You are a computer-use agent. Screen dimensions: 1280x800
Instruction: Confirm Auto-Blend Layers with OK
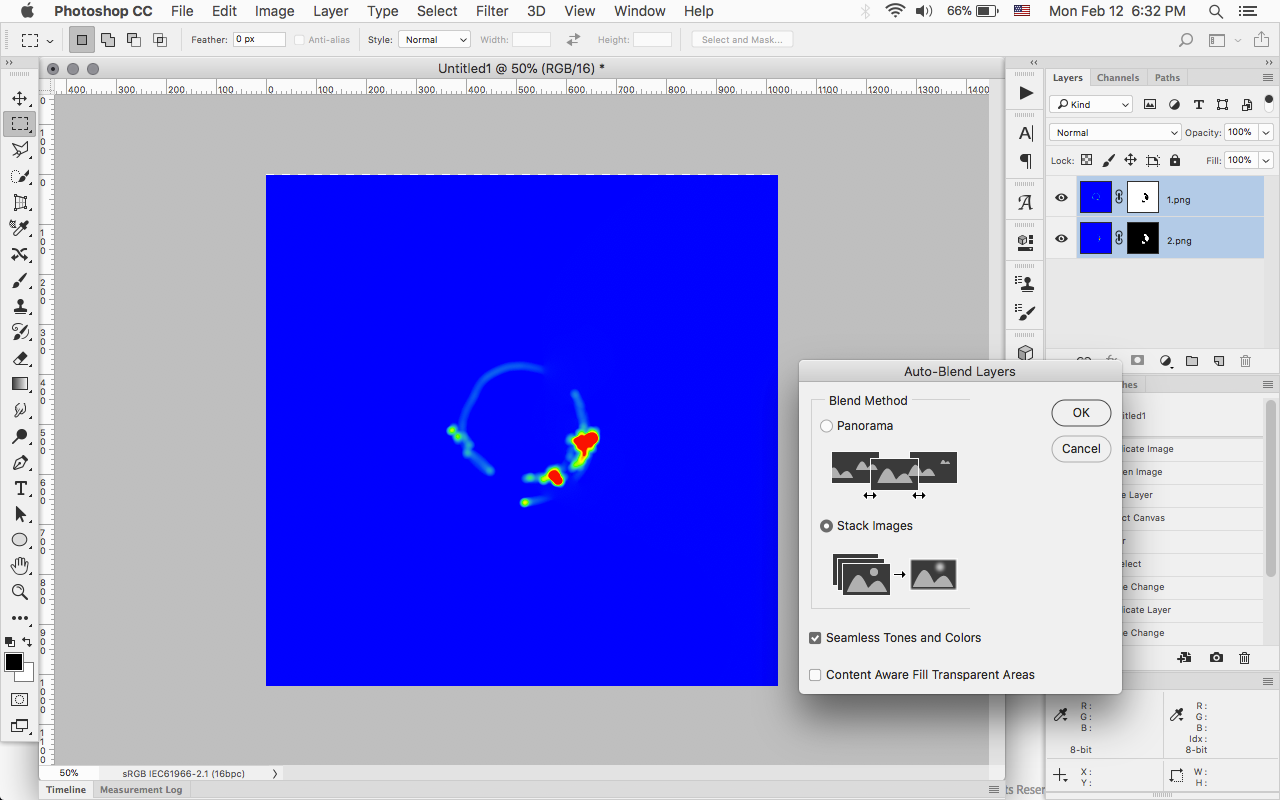point(1081,413)
